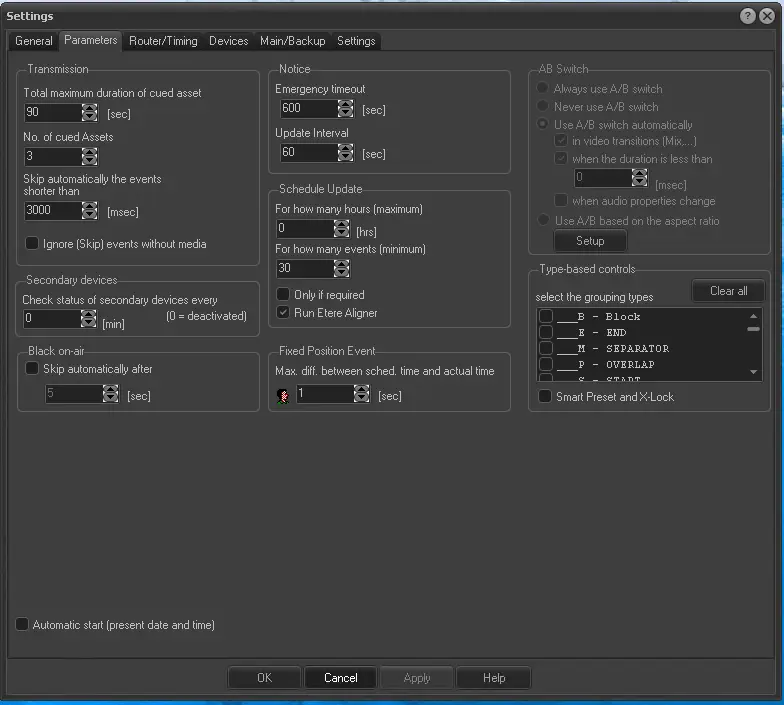Decrease Total maximum duration of cued asset

click(90, 118)
